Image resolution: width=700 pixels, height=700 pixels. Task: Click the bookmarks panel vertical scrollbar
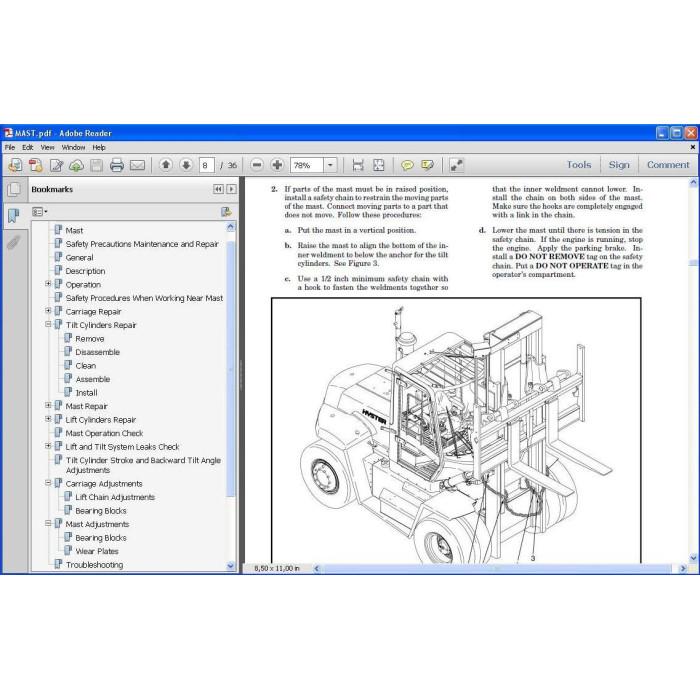point(231,368)
